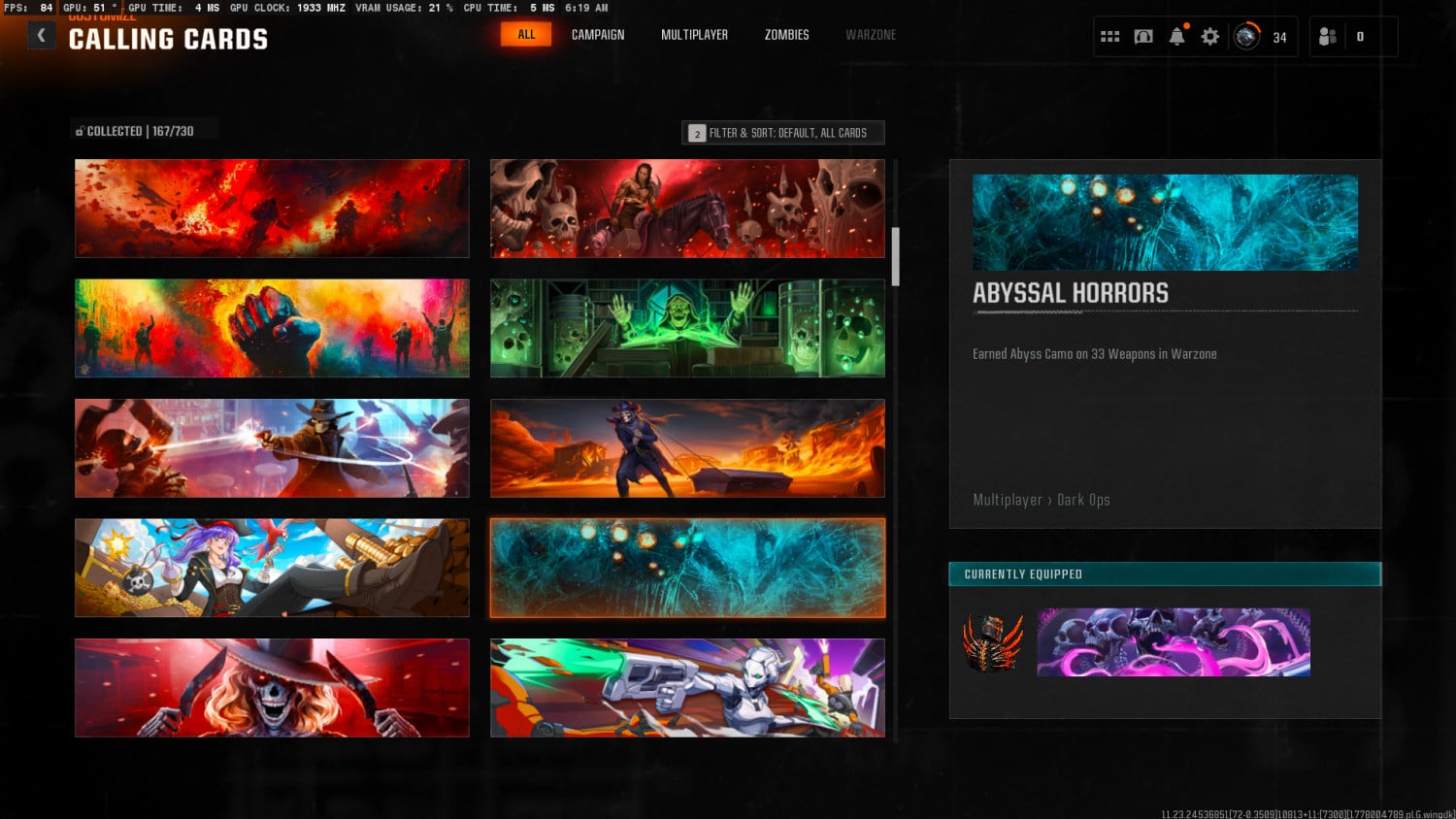Select the highlighted Abyssal Horrors teal card
The image size is (1456, 819).
coord(687,568)
